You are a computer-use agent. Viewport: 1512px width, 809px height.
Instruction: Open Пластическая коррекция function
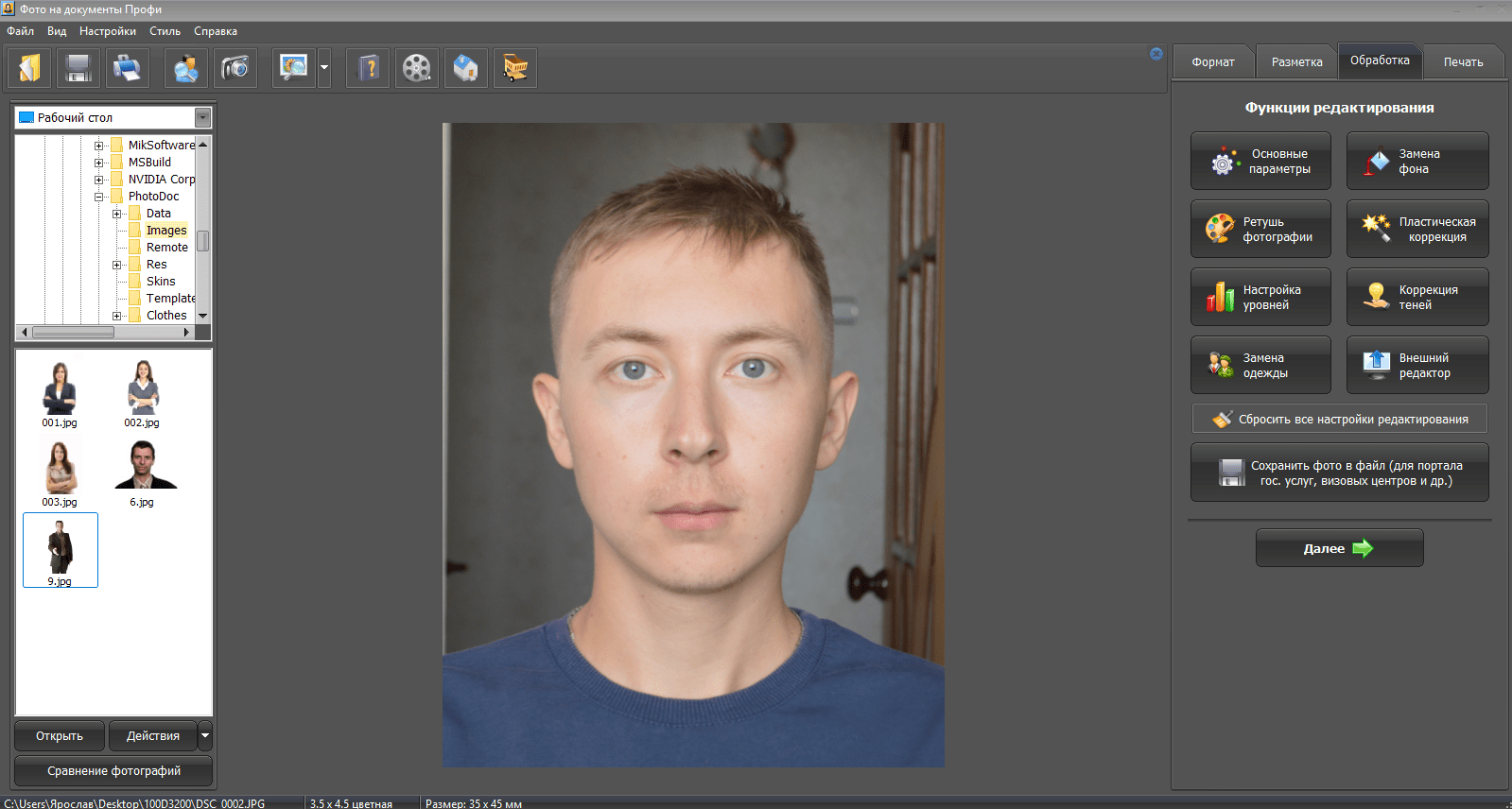(1417, 230)
